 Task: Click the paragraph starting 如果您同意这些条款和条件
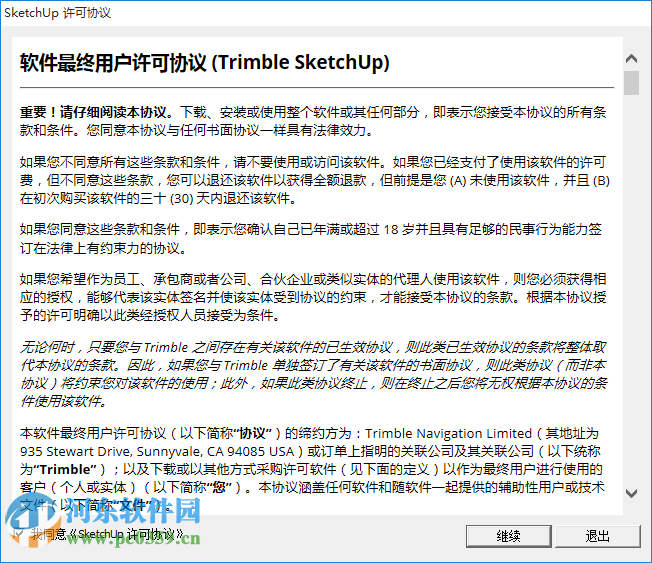click(311, 239)
